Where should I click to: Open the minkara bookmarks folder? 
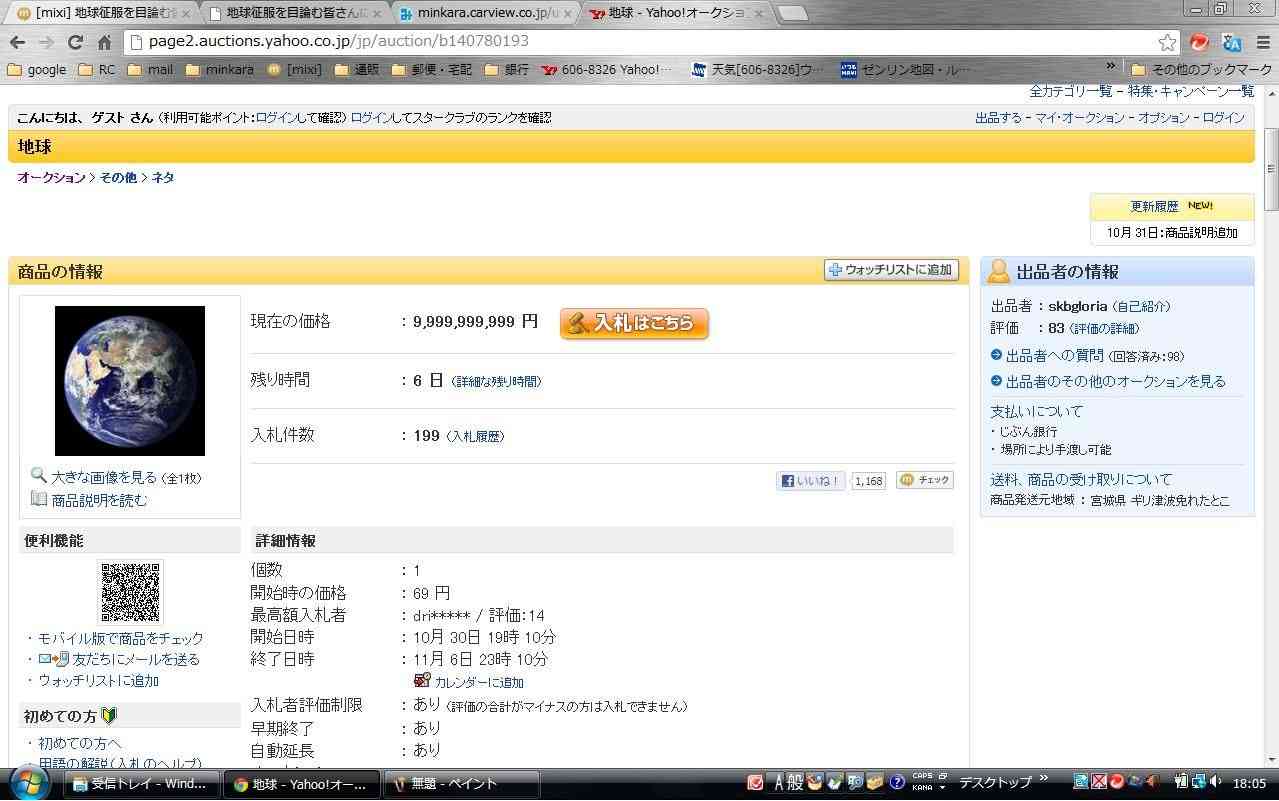point(219,70)
